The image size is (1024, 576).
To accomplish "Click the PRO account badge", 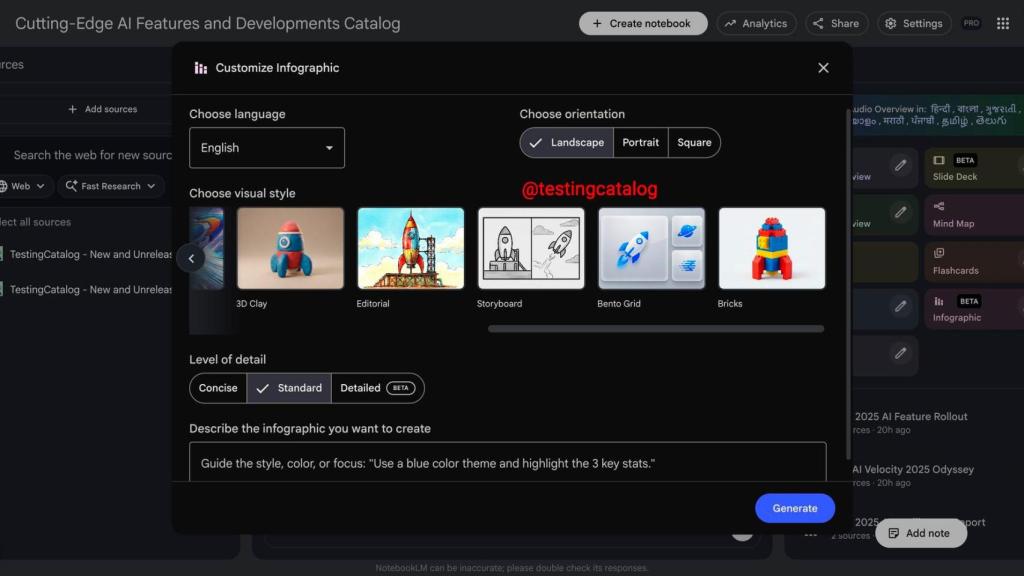I will tap(971, 23).
